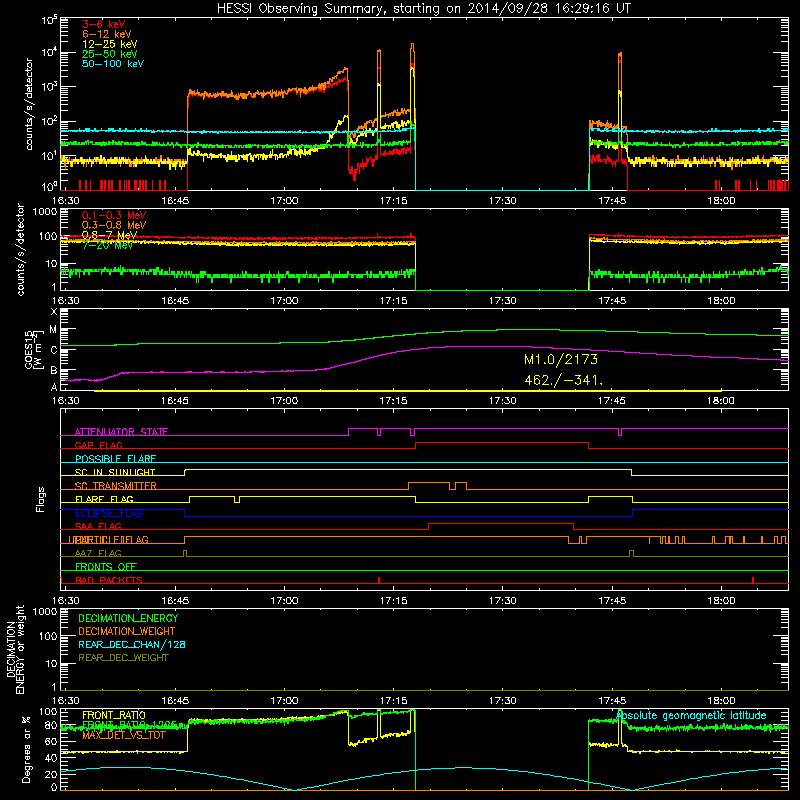Click the HESSI Observing Summary title text
This screenshot has width=800, height=800.
(x=423, y=8)
